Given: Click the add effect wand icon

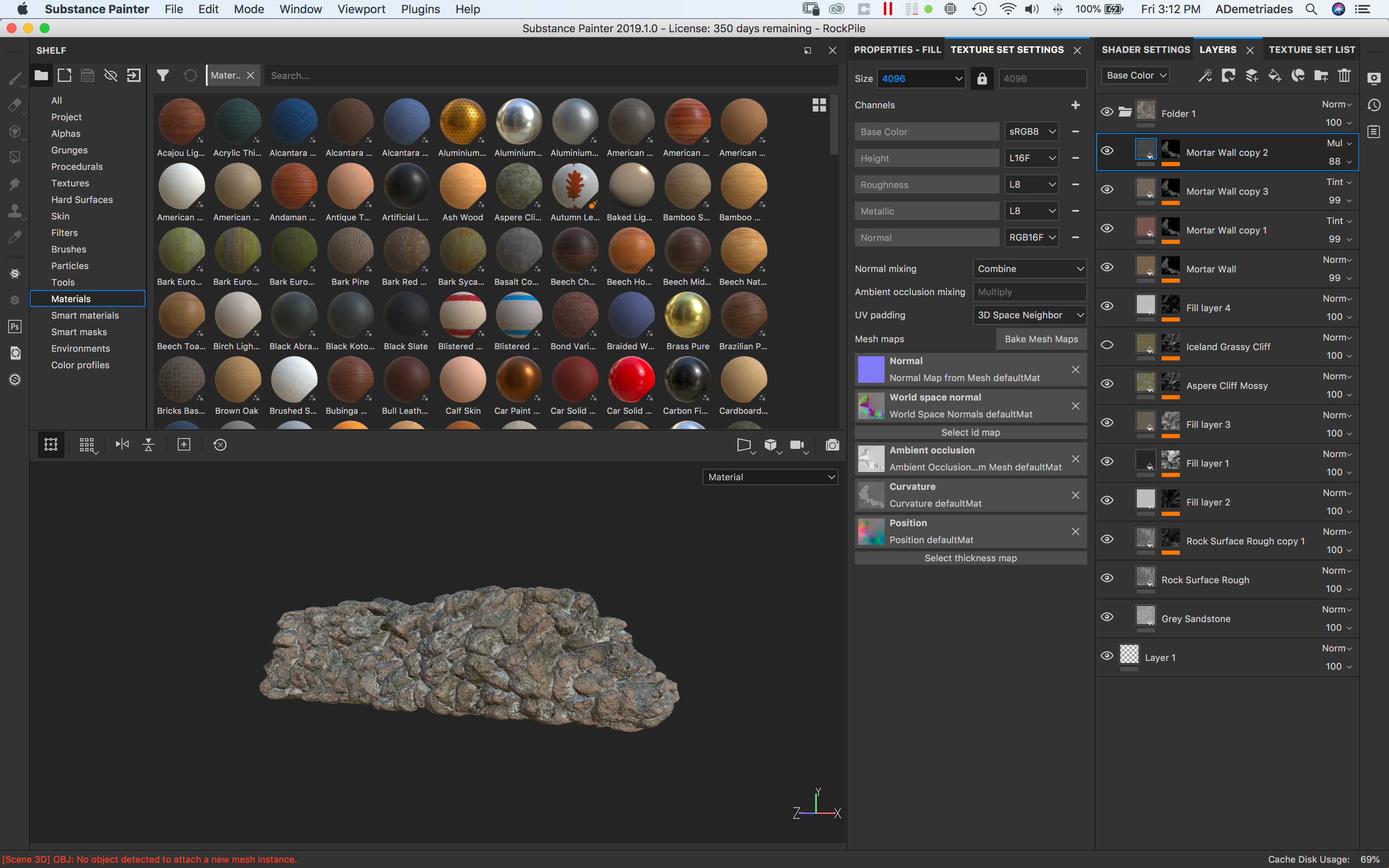Looking at the screenshot, I should point(1205,75).
